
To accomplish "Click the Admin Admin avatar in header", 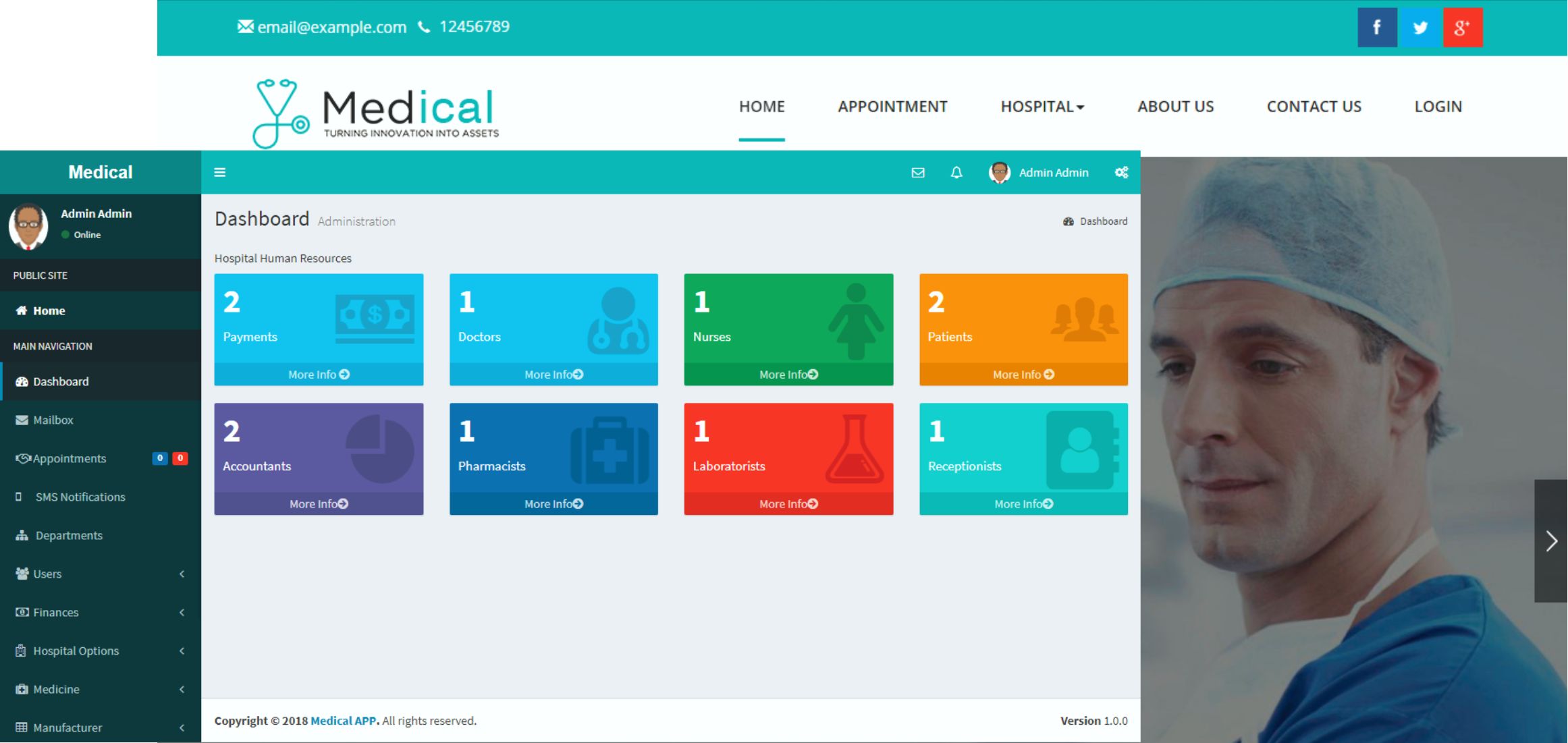I will (999, 173).
